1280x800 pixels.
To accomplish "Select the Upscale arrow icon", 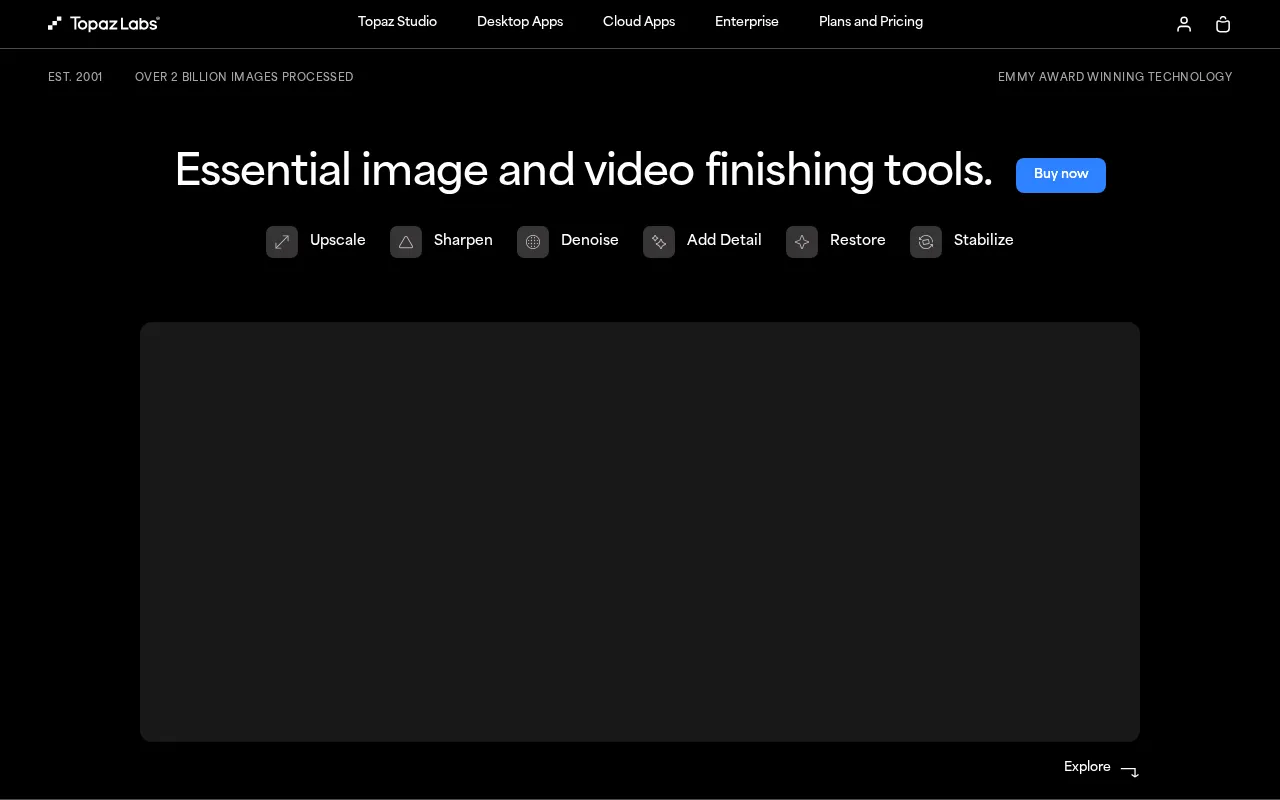I will (282, 242).
